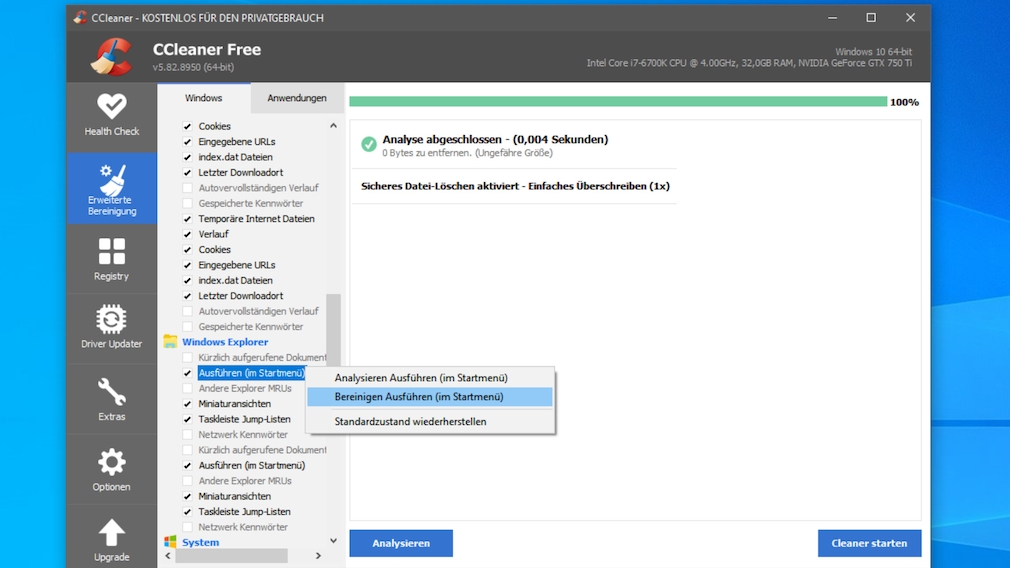Expand the System category header
Viewport: 1010px width, 568px height.
pyautogui.click(x=200, y=542)
